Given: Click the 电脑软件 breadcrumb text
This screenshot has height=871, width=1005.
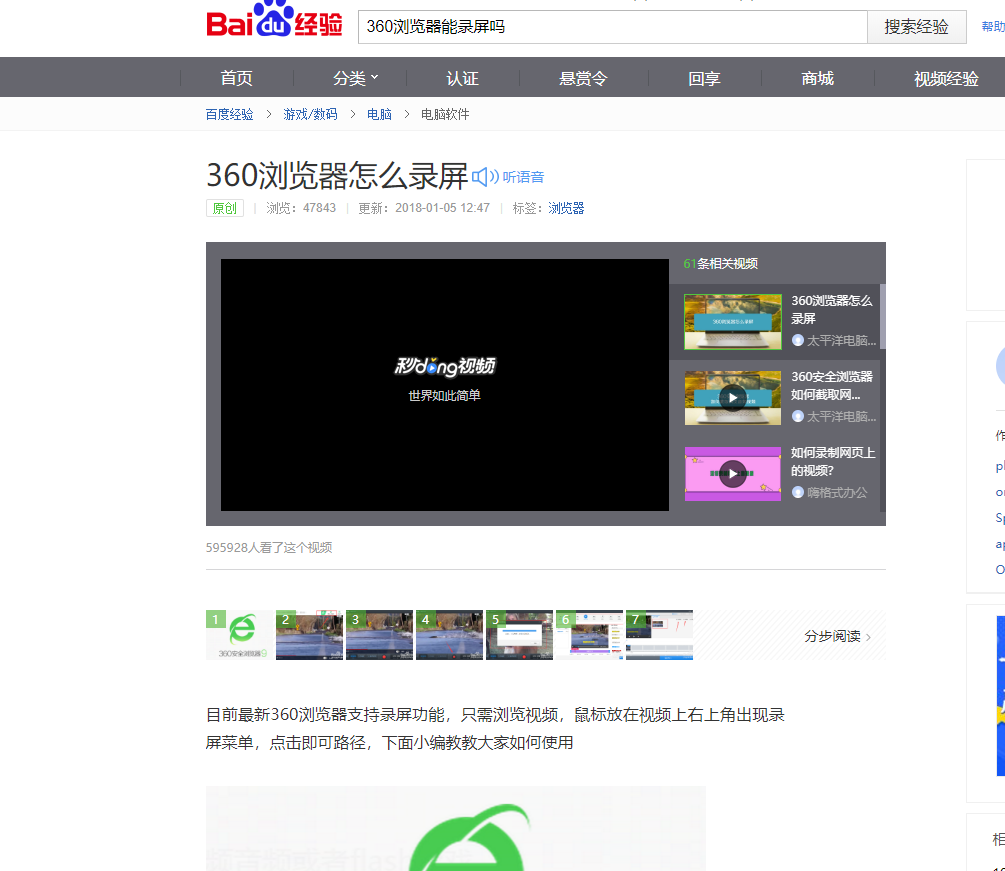Looking at the screenshot, I should point(445,114).
